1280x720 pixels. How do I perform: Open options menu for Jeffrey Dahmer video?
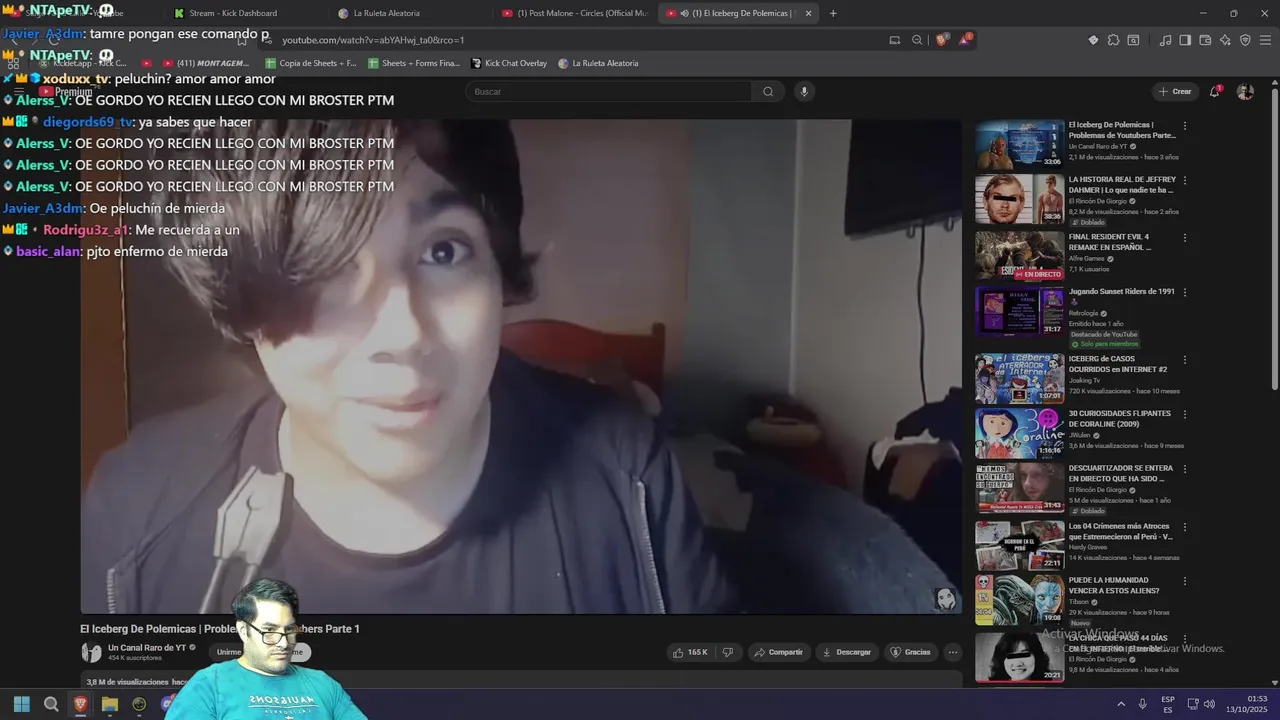1185,181
